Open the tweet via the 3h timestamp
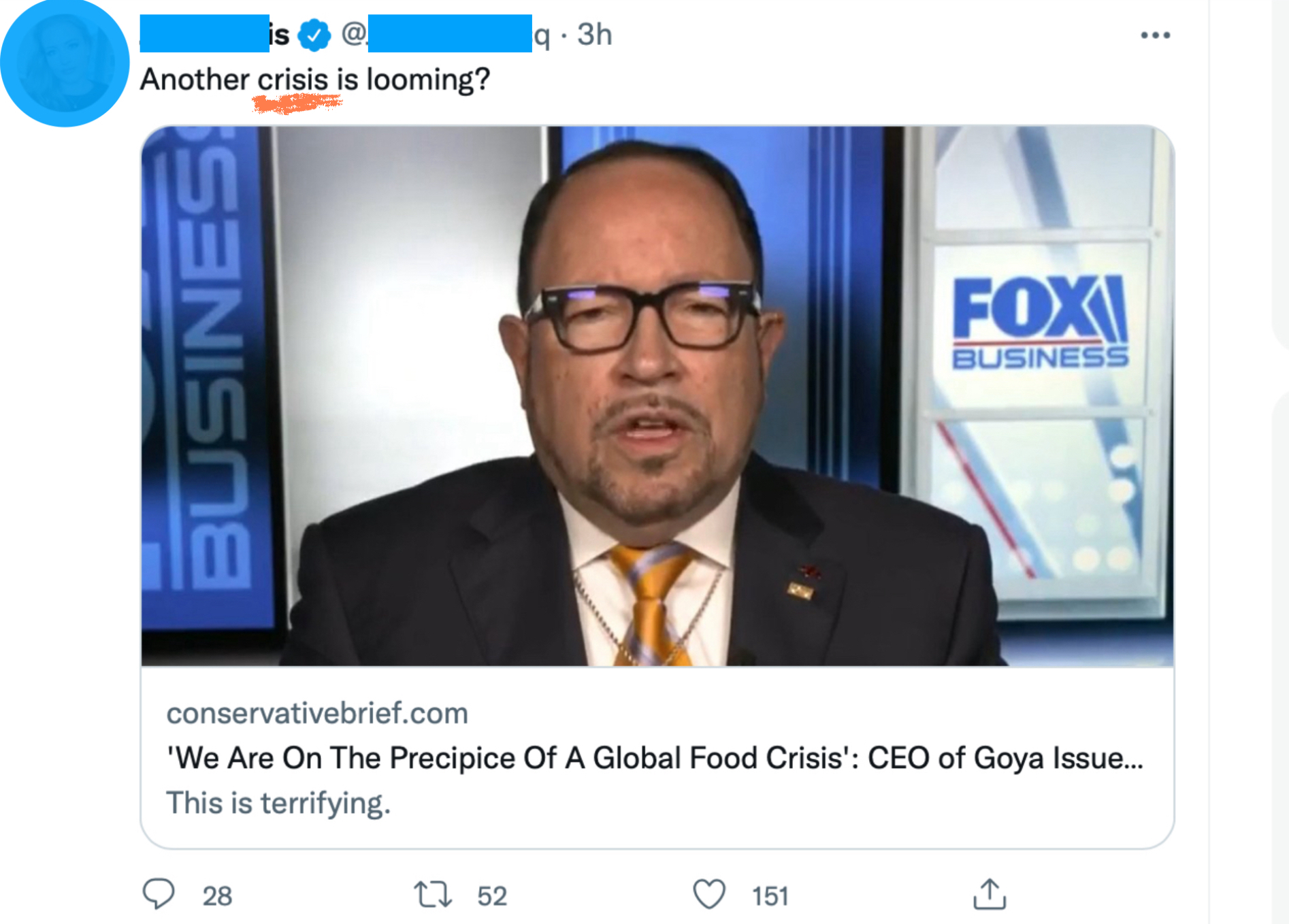Screen dimensions: 1289x924 [x=594, y=35]
